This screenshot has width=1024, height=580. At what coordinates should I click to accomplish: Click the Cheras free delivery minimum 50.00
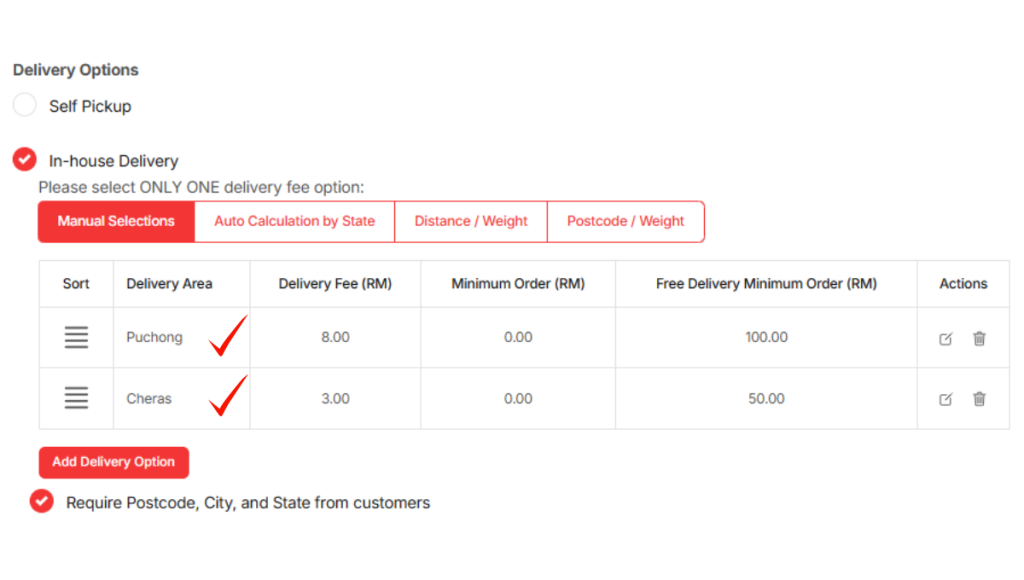[x=766, y=399]
